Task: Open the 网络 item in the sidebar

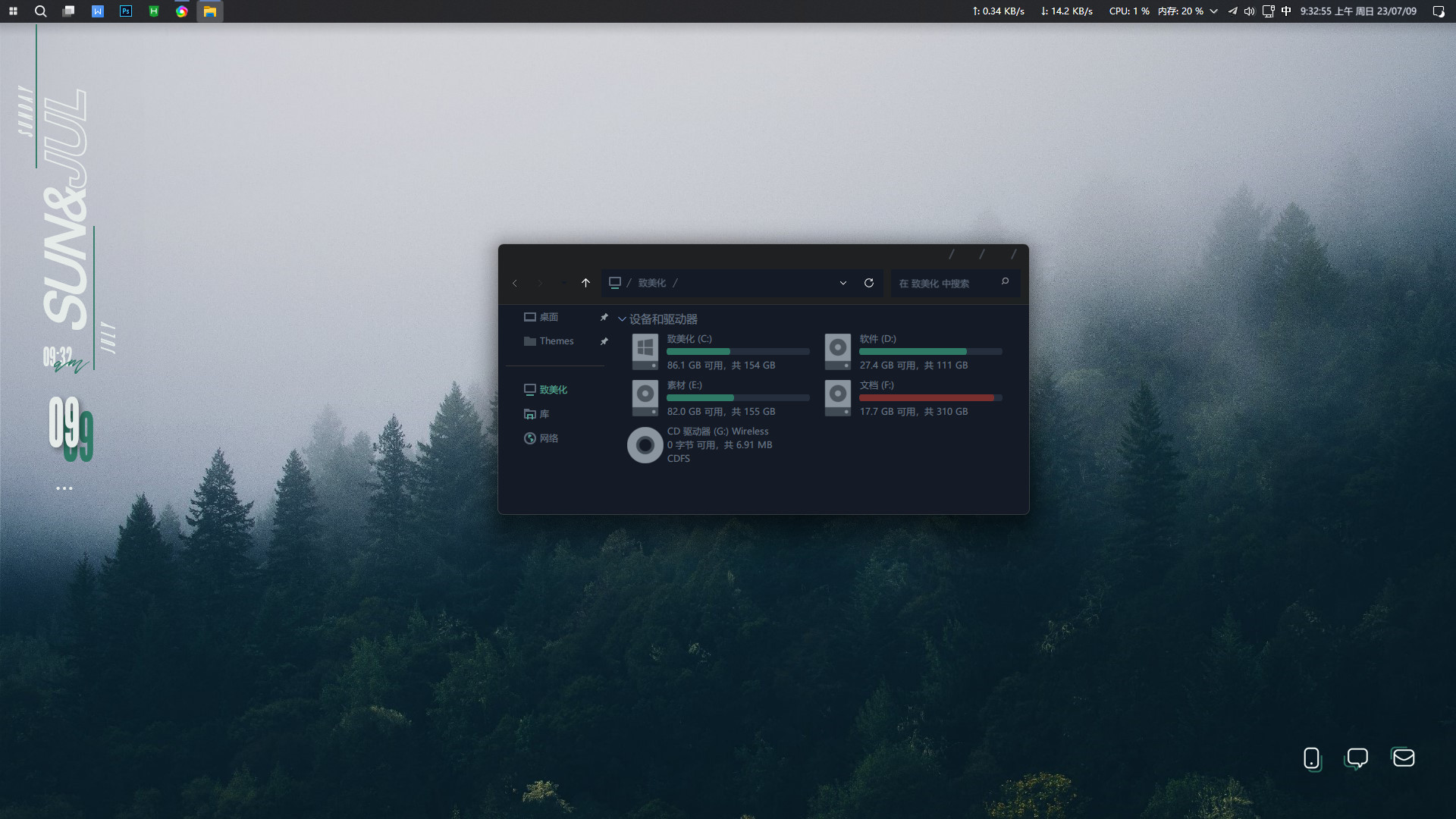Action: point(550,438)
